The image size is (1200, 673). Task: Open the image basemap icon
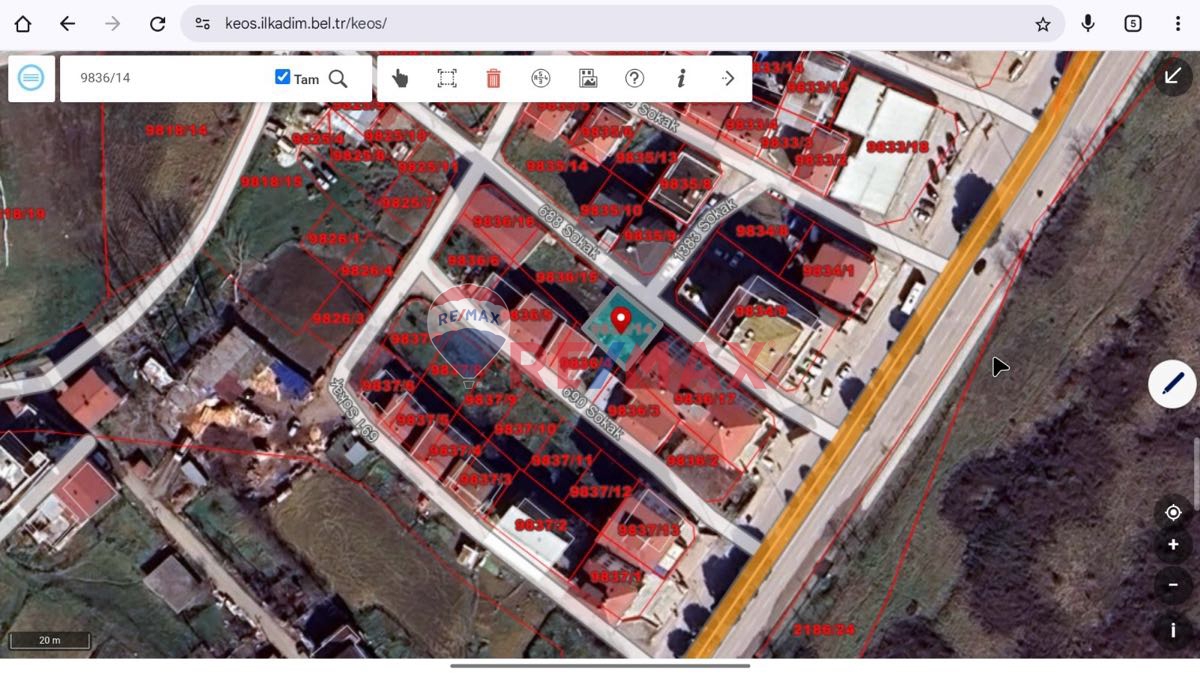point(588,78)
